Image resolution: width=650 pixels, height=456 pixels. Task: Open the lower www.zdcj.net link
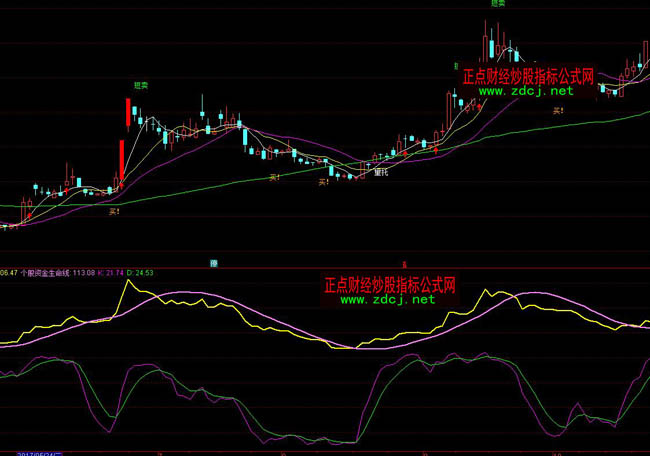coord(388,299)
